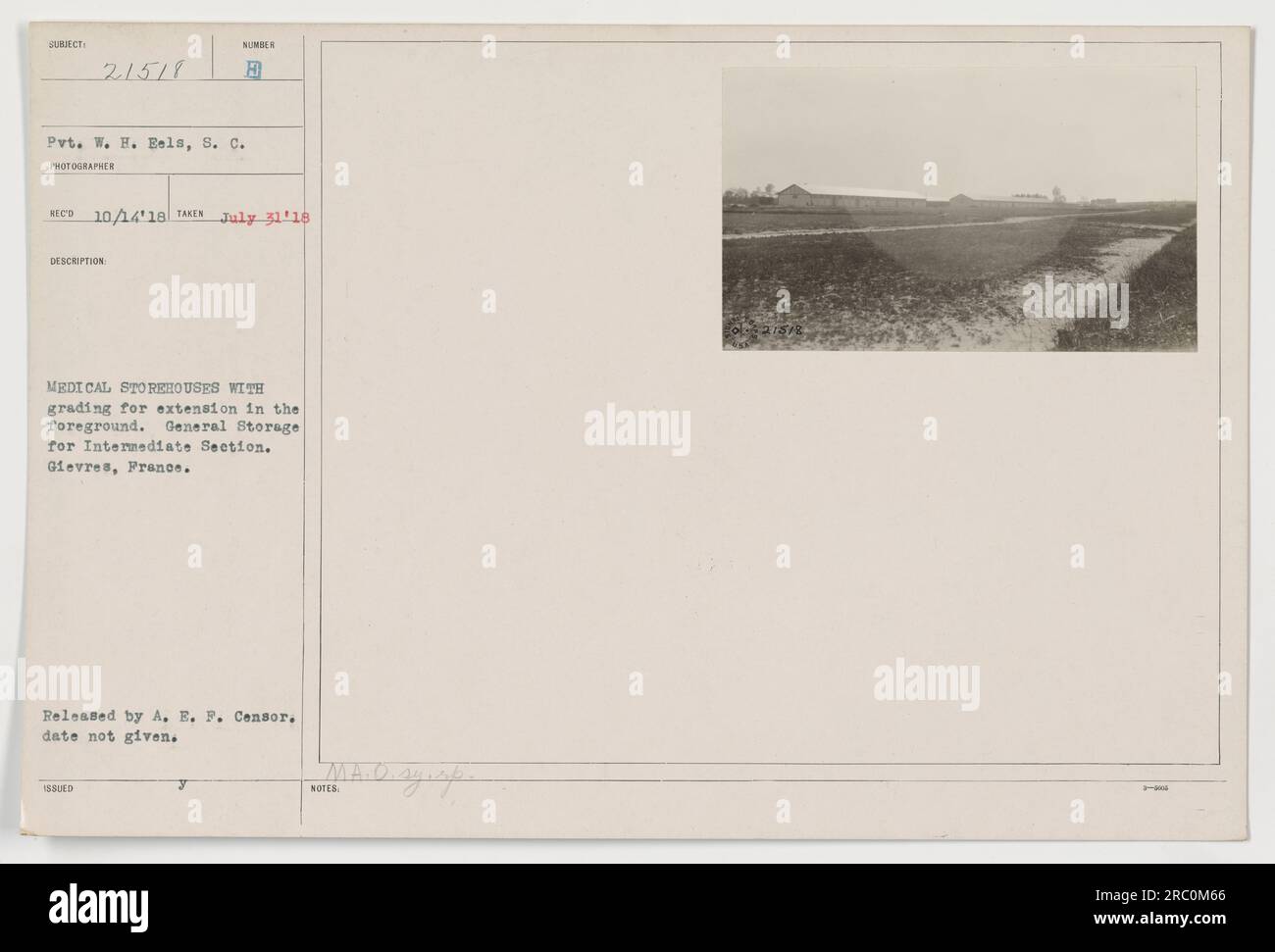Open the storehouse photograph thumbnail
The width and height of the screenshot is (1275, 952).
pyautogui.click(x=959, y=210)
